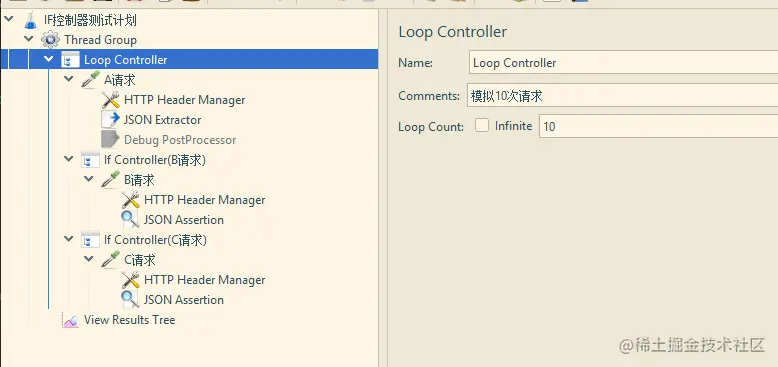Screen dimensions: 778x367
Task: Click the JSON Extractor arrow icon
Action: 110,120
